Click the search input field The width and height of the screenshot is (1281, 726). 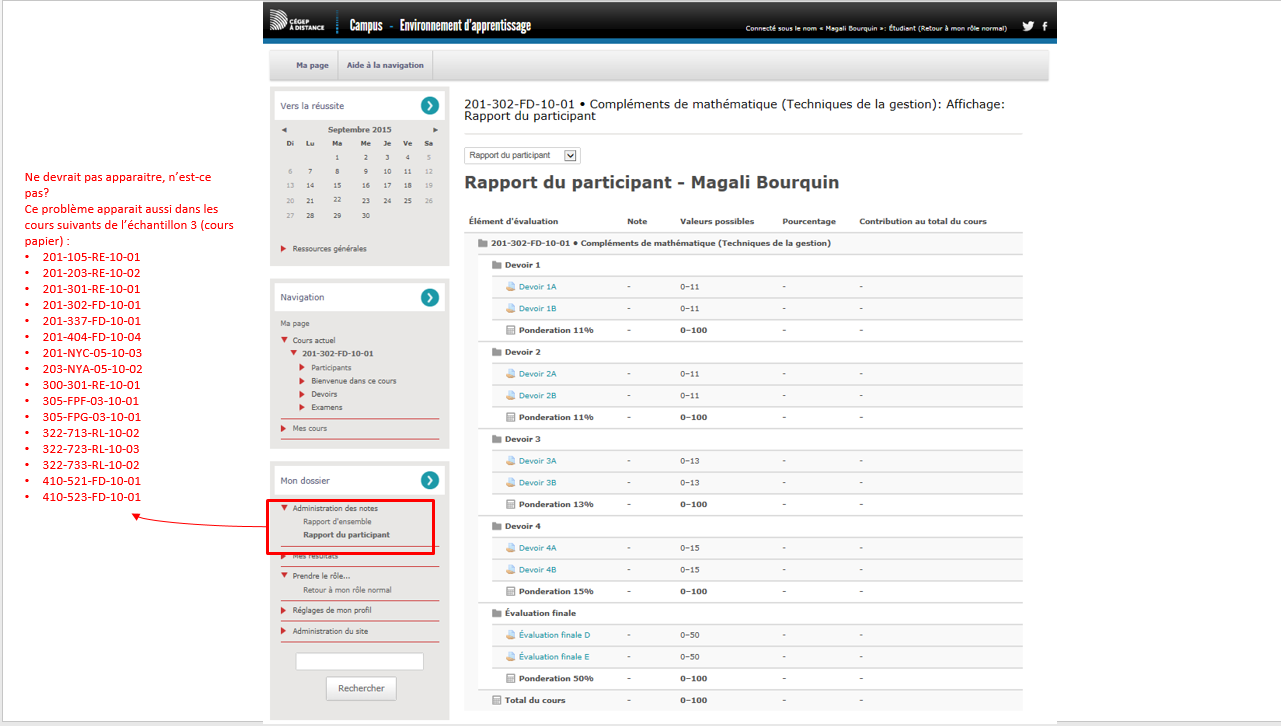pos(360,662)
